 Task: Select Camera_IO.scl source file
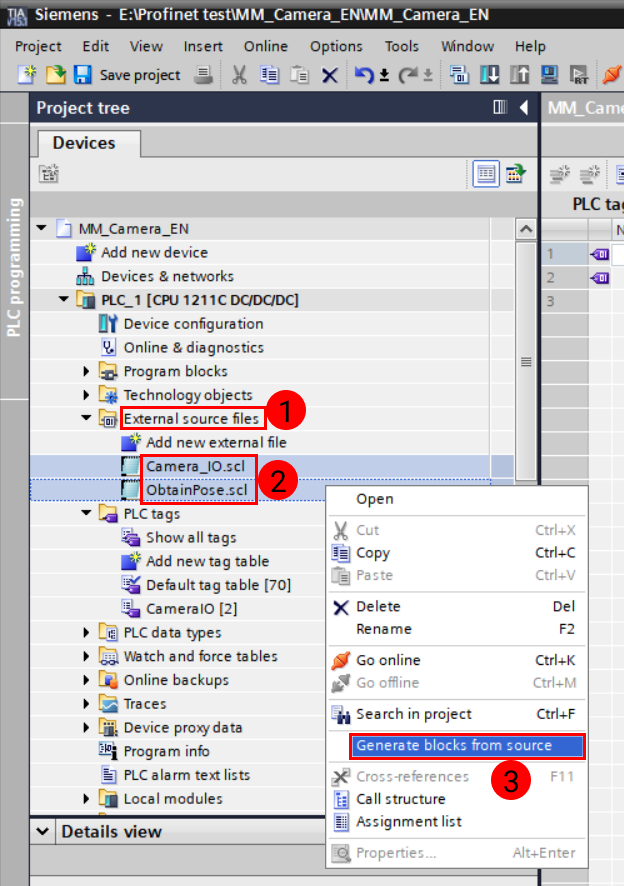coord(195,466)
